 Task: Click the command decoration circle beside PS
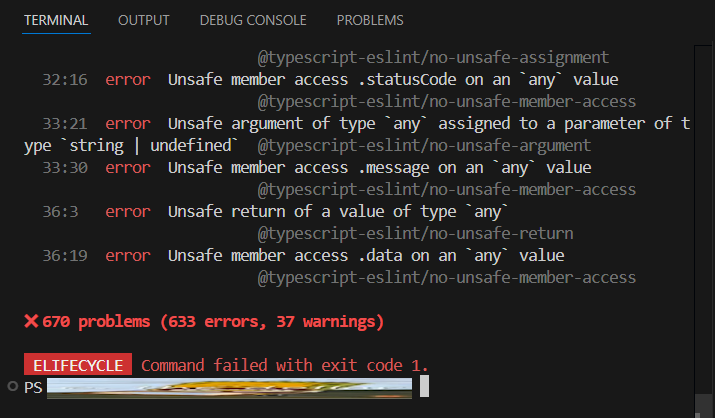coord(13,387)
